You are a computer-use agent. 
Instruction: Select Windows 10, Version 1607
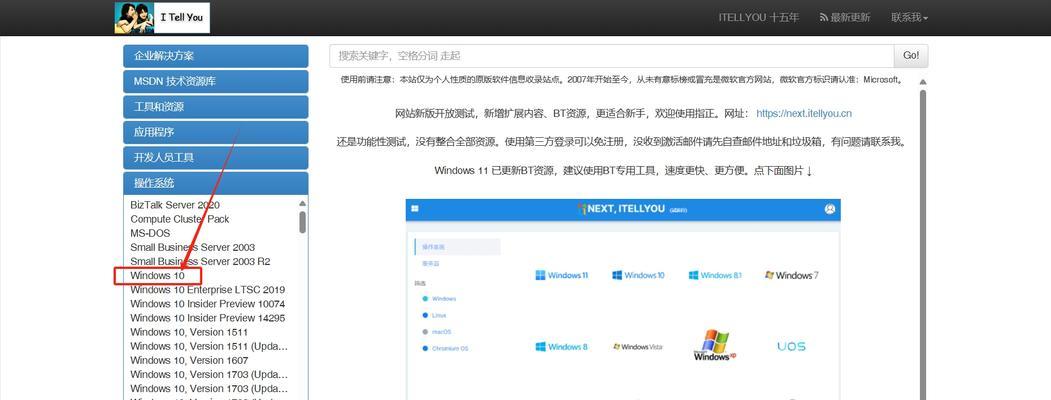188,360
